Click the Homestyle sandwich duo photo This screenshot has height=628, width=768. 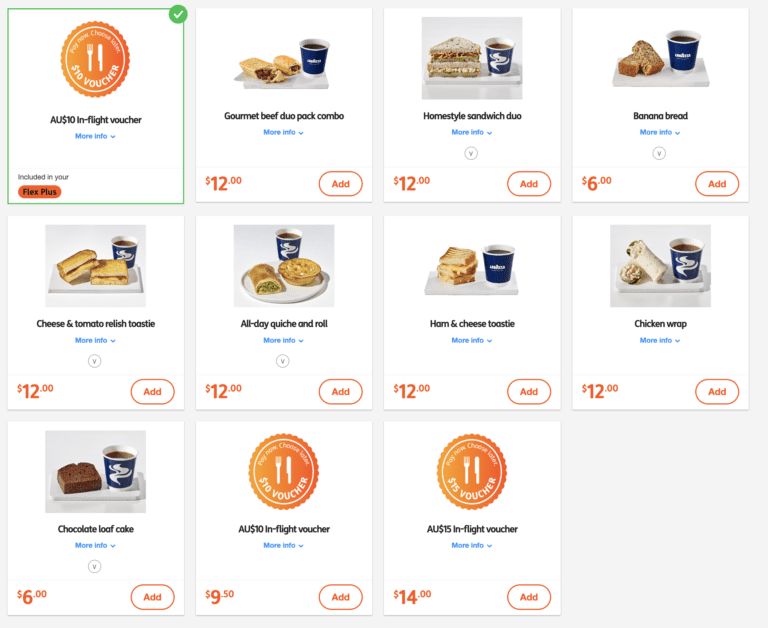tap(472, 57)
